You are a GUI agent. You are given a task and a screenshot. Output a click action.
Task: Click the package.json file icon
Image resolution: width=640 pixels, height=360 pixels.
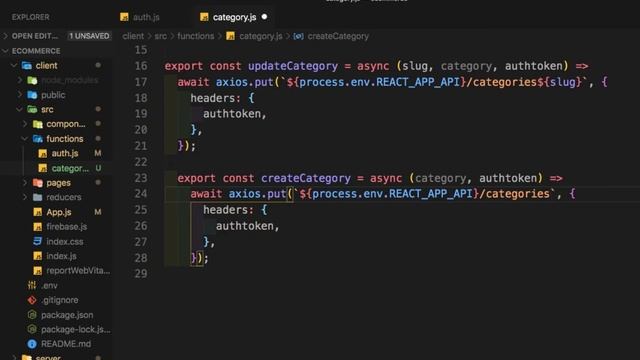32,315
